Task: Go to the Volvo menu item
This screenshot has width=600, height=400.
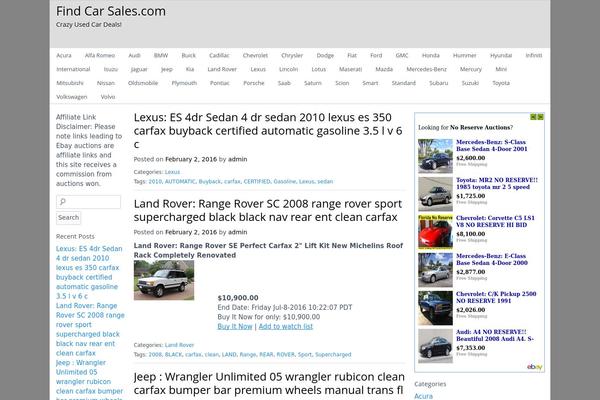Action: coord(108,97)
